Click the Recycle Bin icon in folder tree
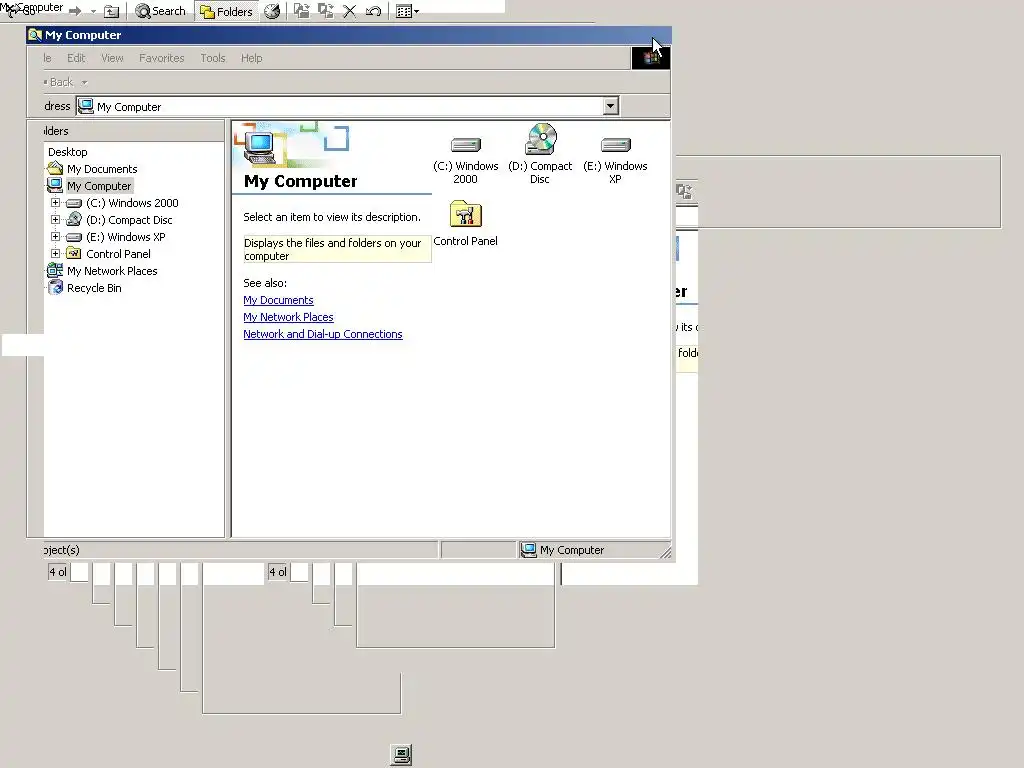This screenshot has width=1024, height=768. pos(56,287)
